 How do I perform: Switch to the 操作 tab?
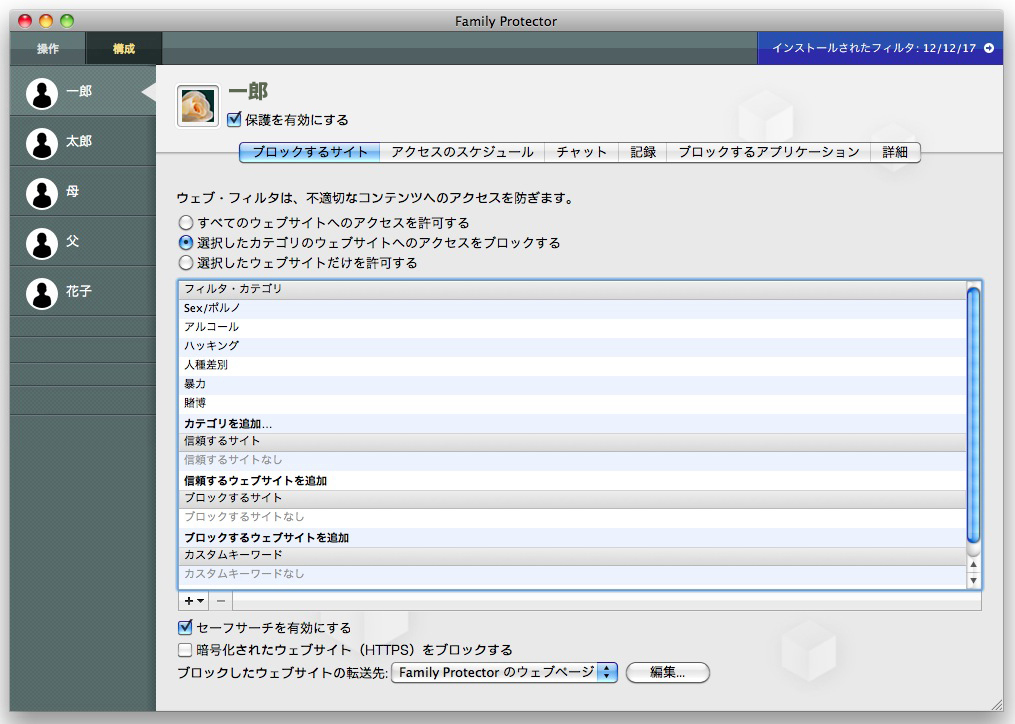[x=48, y=49]
